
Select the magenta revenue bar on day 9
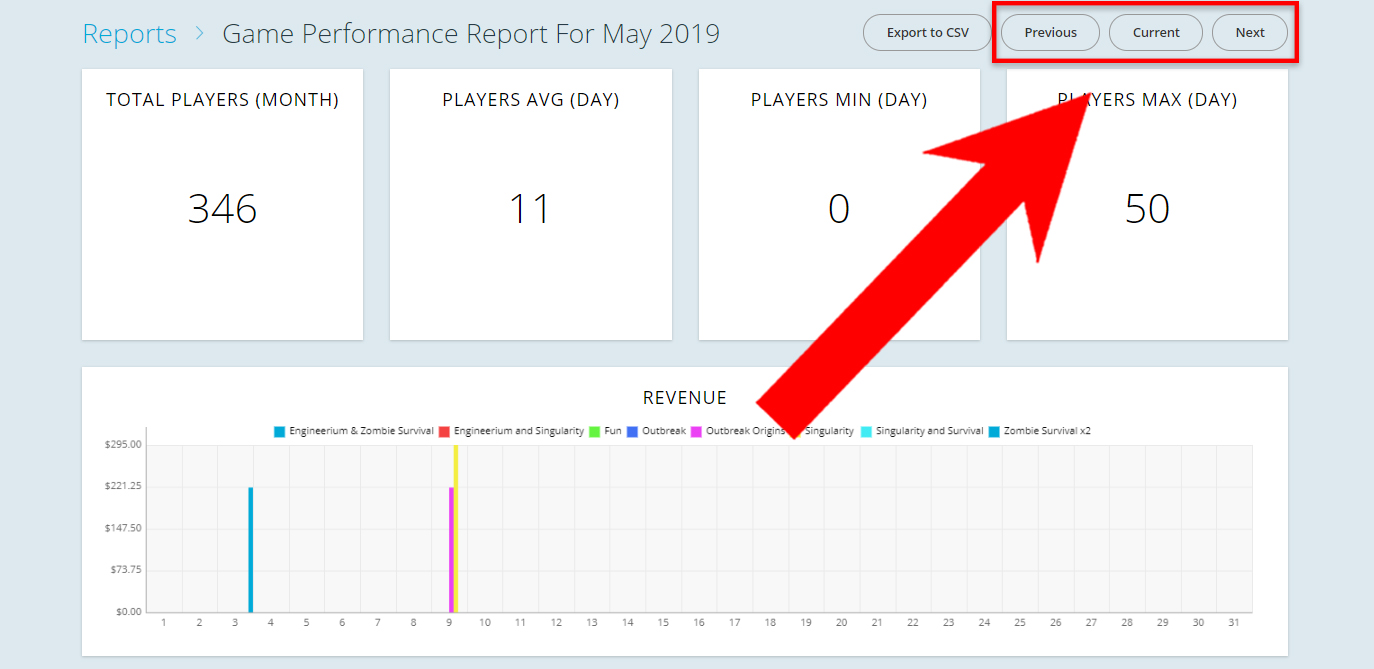point(451,549)
